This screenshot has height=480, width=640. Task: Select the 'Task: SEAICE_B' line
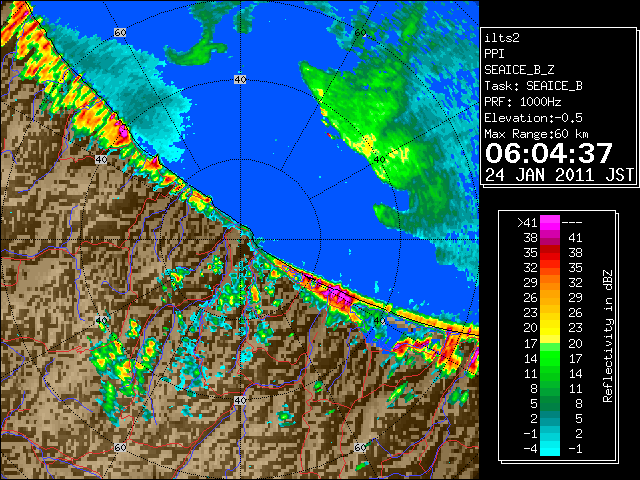(533, 86)
